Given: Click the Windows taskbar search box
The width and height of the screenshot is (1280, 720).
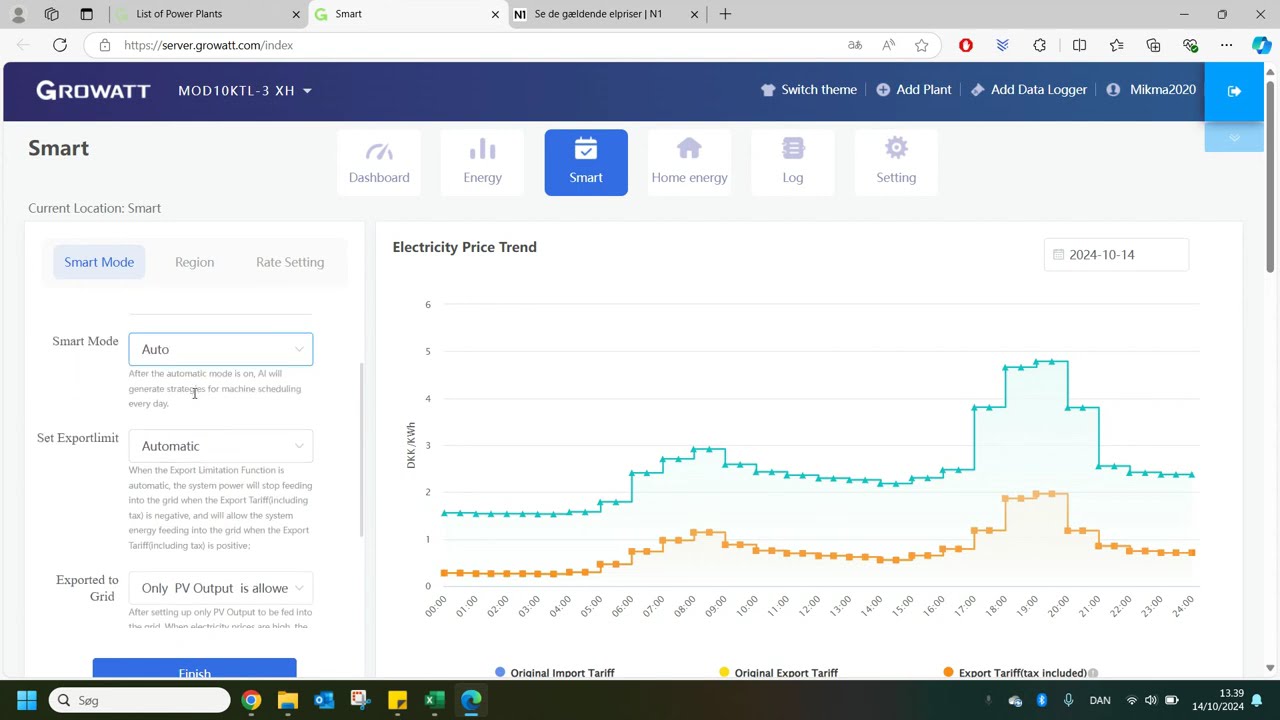Looking at the screenshot, I should tap(140, 700).
